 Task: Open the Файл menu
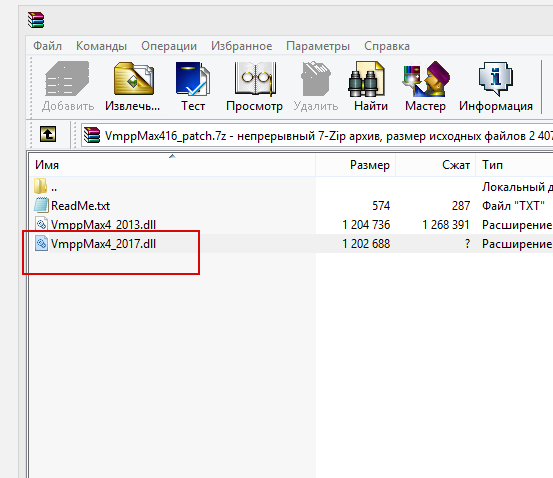pos(47,46)
